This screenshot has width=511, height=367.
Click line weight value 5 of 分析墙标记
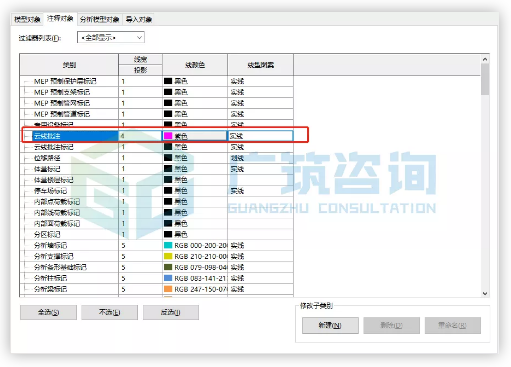click(x=140, y=245)
